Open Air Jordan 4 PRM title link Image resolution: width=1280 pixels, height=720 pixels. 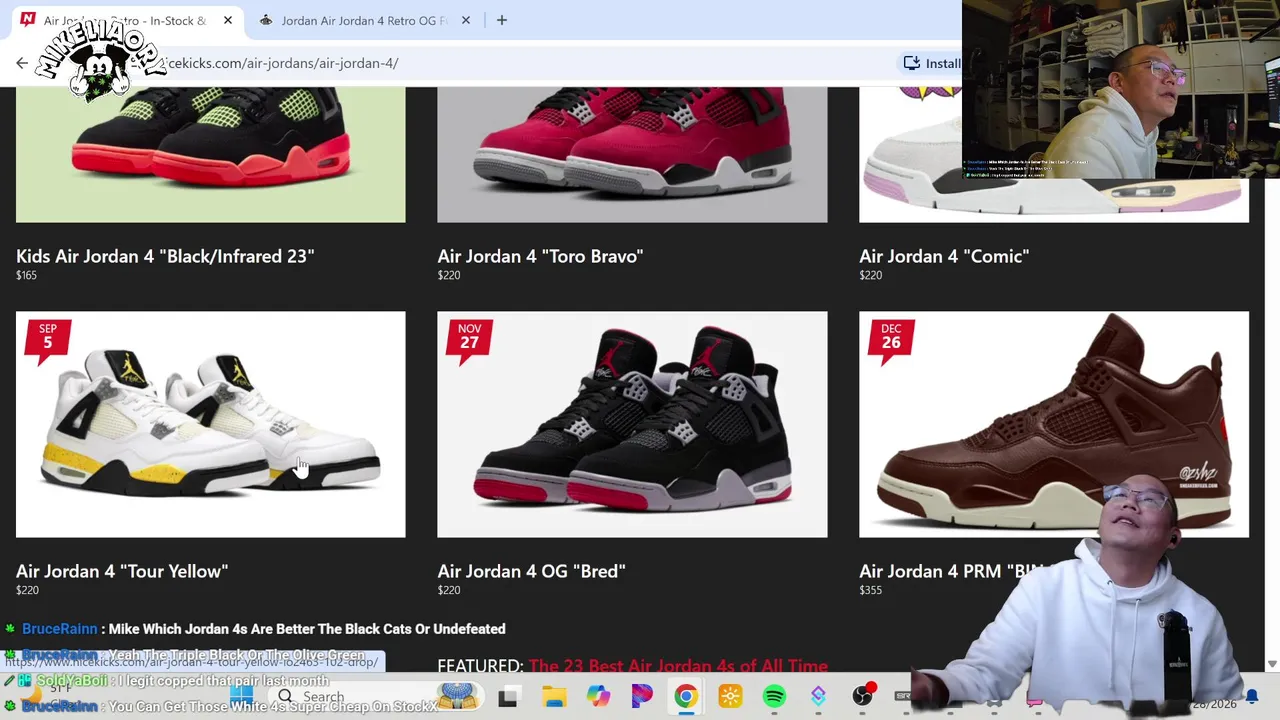(950, 571)
